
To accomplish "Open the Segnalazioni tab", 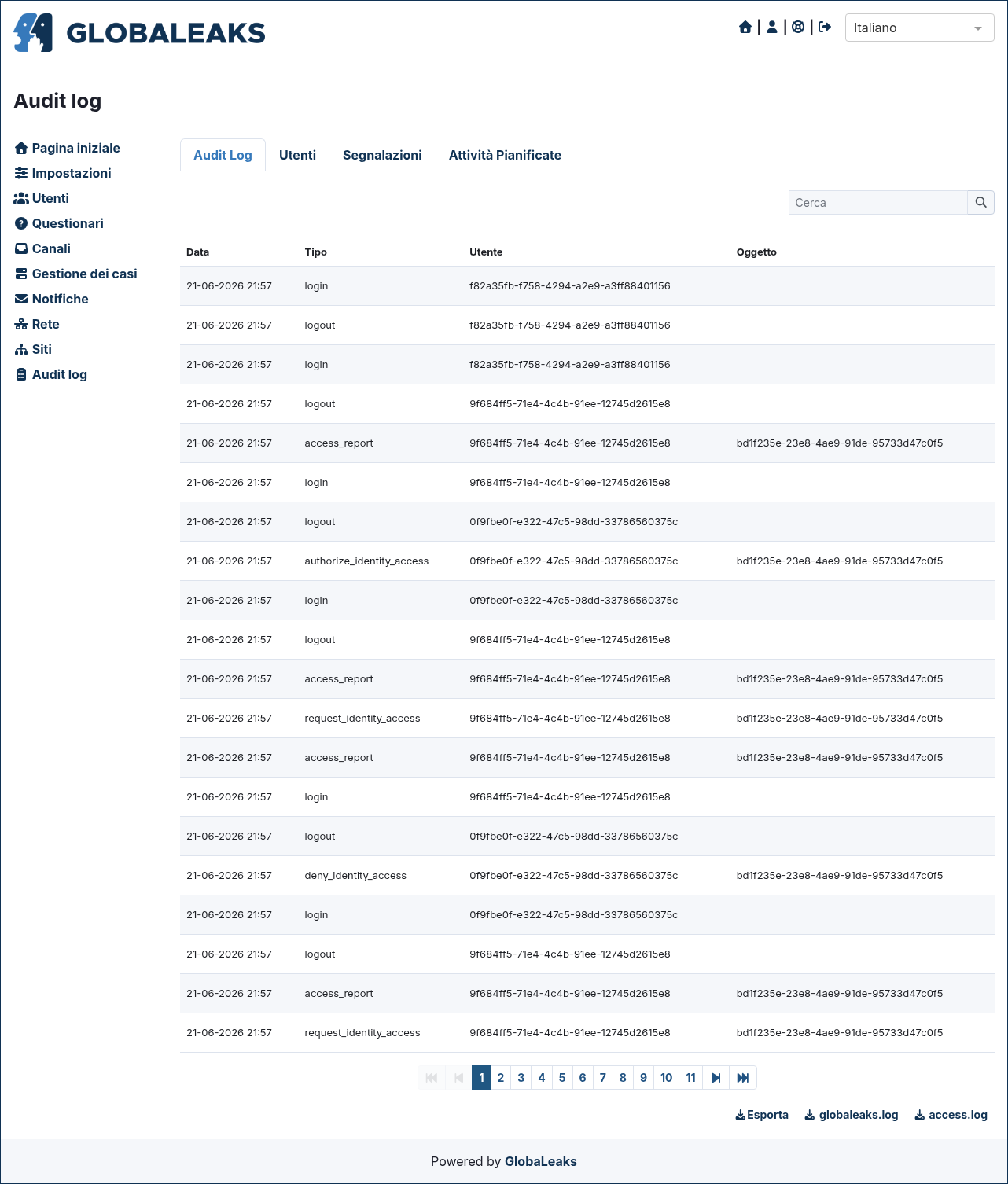I will (382, 155).
